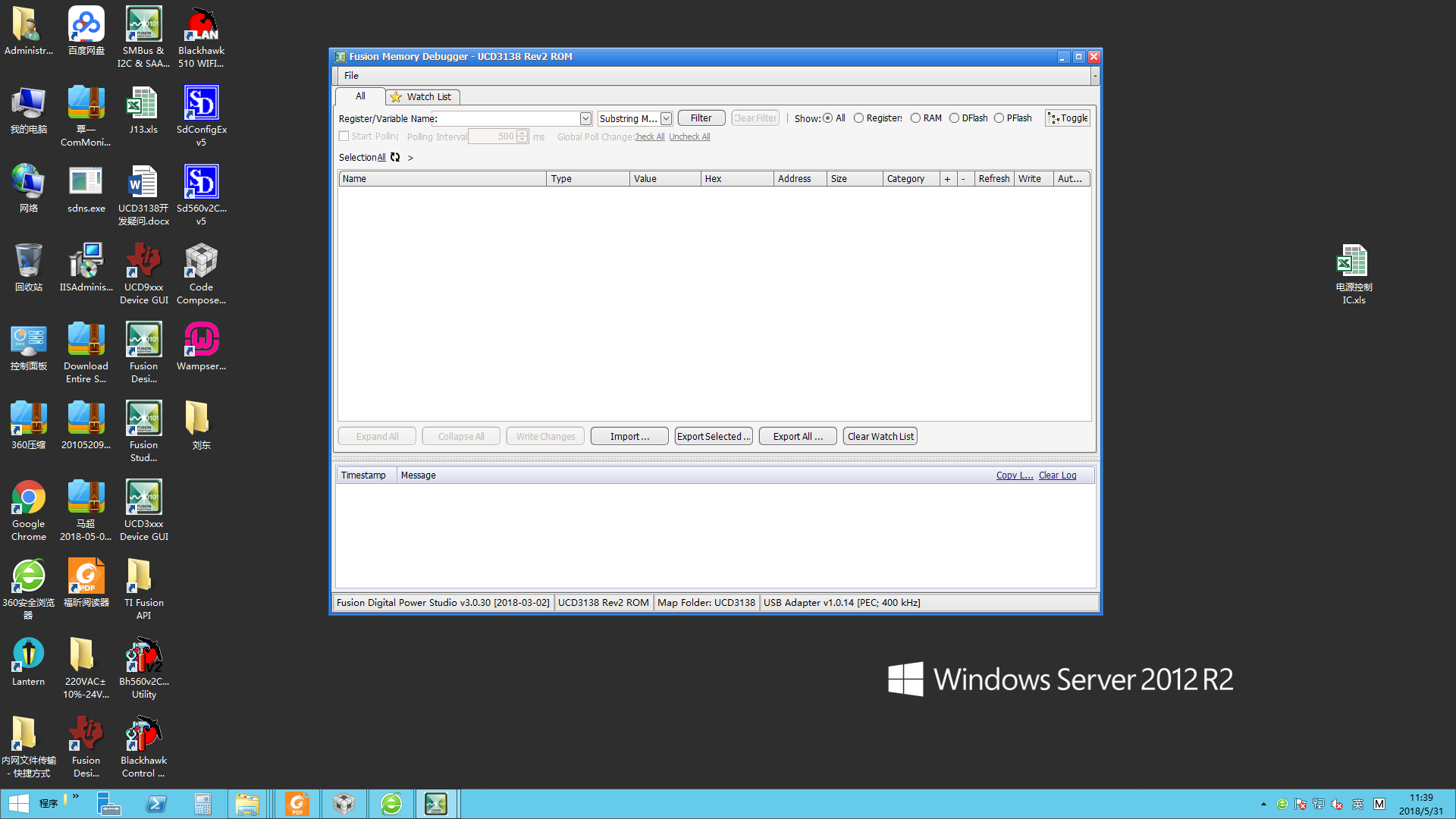
Task: Click the Clear Log link
Action: point(1057,475)
